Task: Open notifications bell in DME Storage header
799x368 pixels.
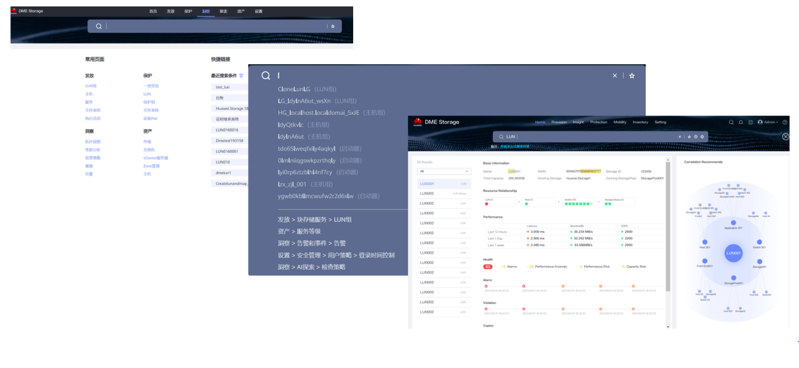Action: (x=741, y=122)
